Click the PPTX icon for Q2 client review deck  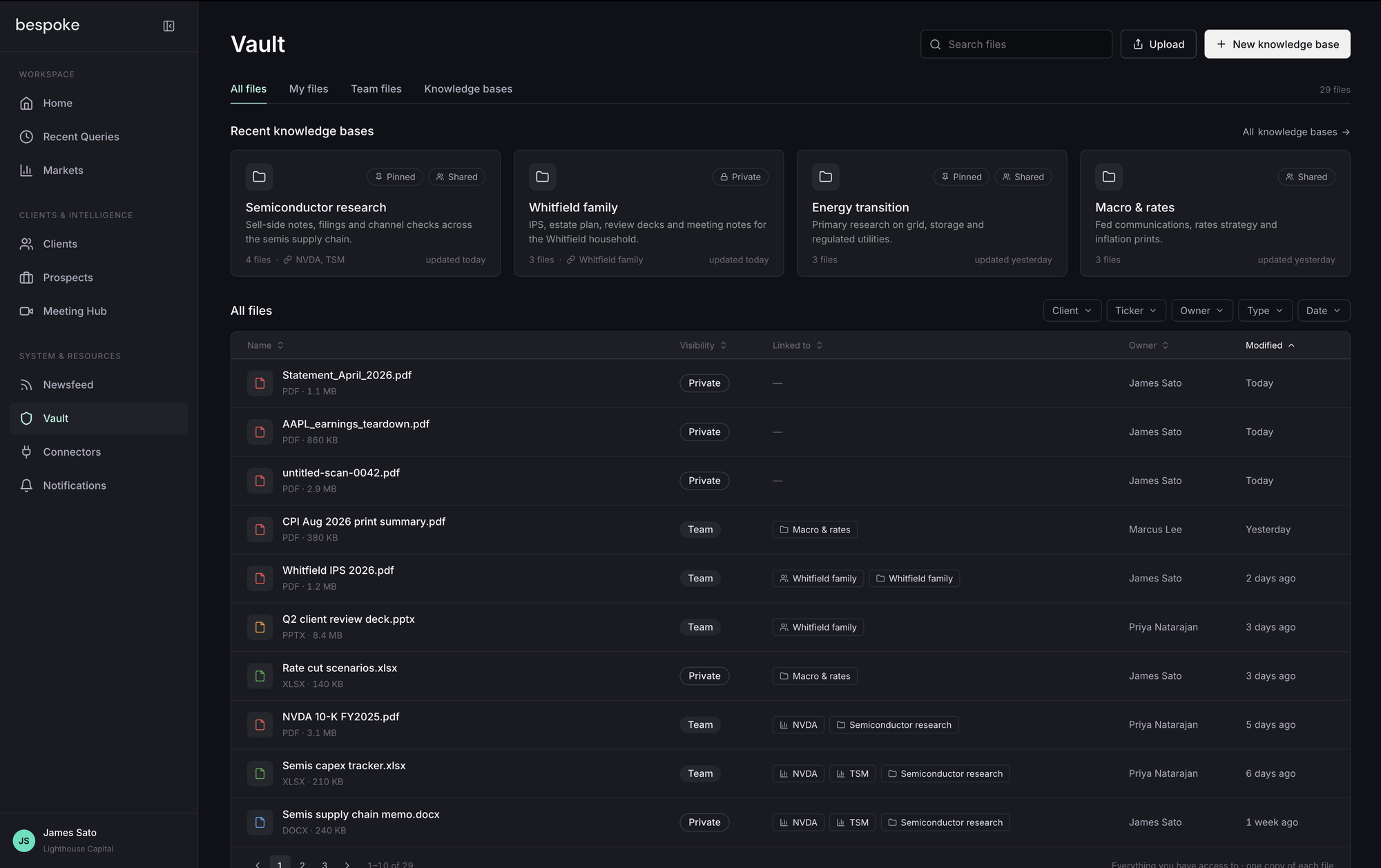(x=260, y=627)
